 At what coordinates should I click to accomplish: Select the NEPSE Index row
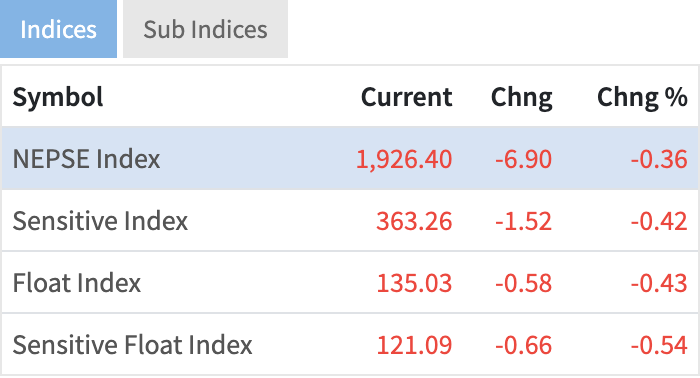coord(350,158)
